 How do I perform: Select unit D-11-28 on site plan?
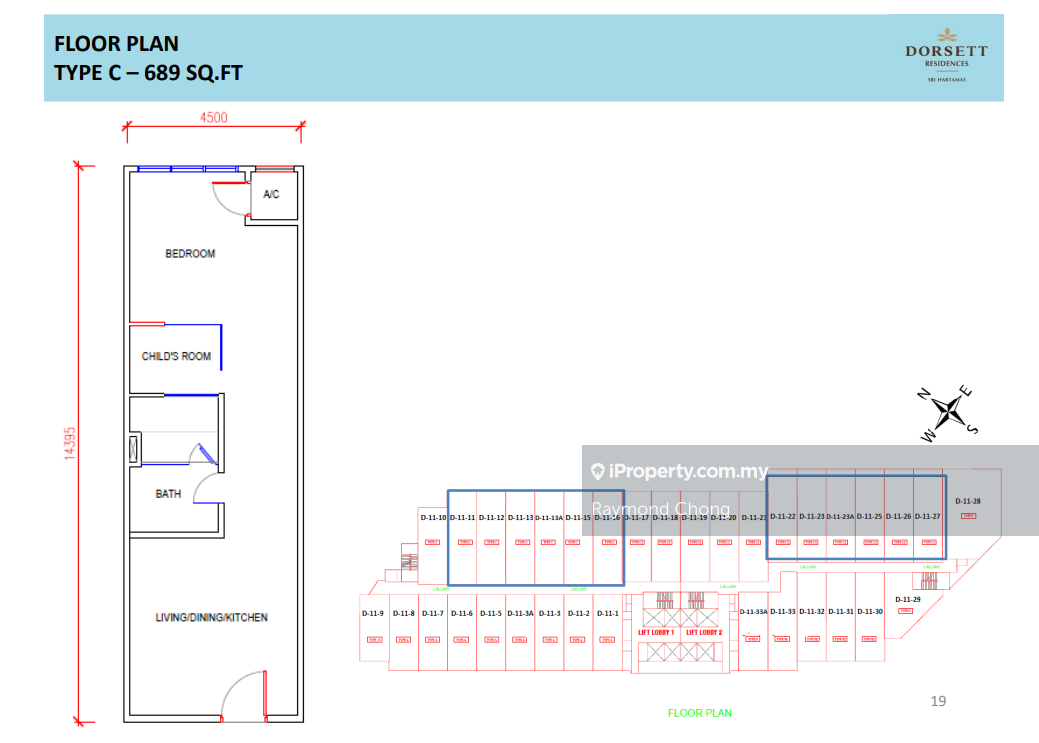(x=967, y=501)
